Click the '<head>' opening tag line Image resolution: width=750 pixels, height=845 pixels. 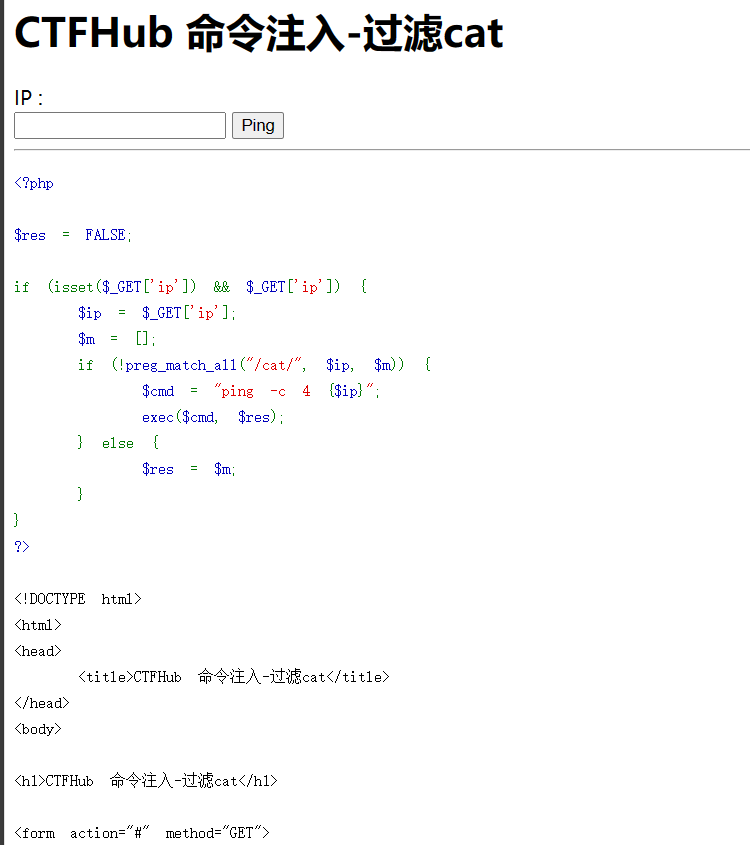pyautogui.click(x=38, y=651)
